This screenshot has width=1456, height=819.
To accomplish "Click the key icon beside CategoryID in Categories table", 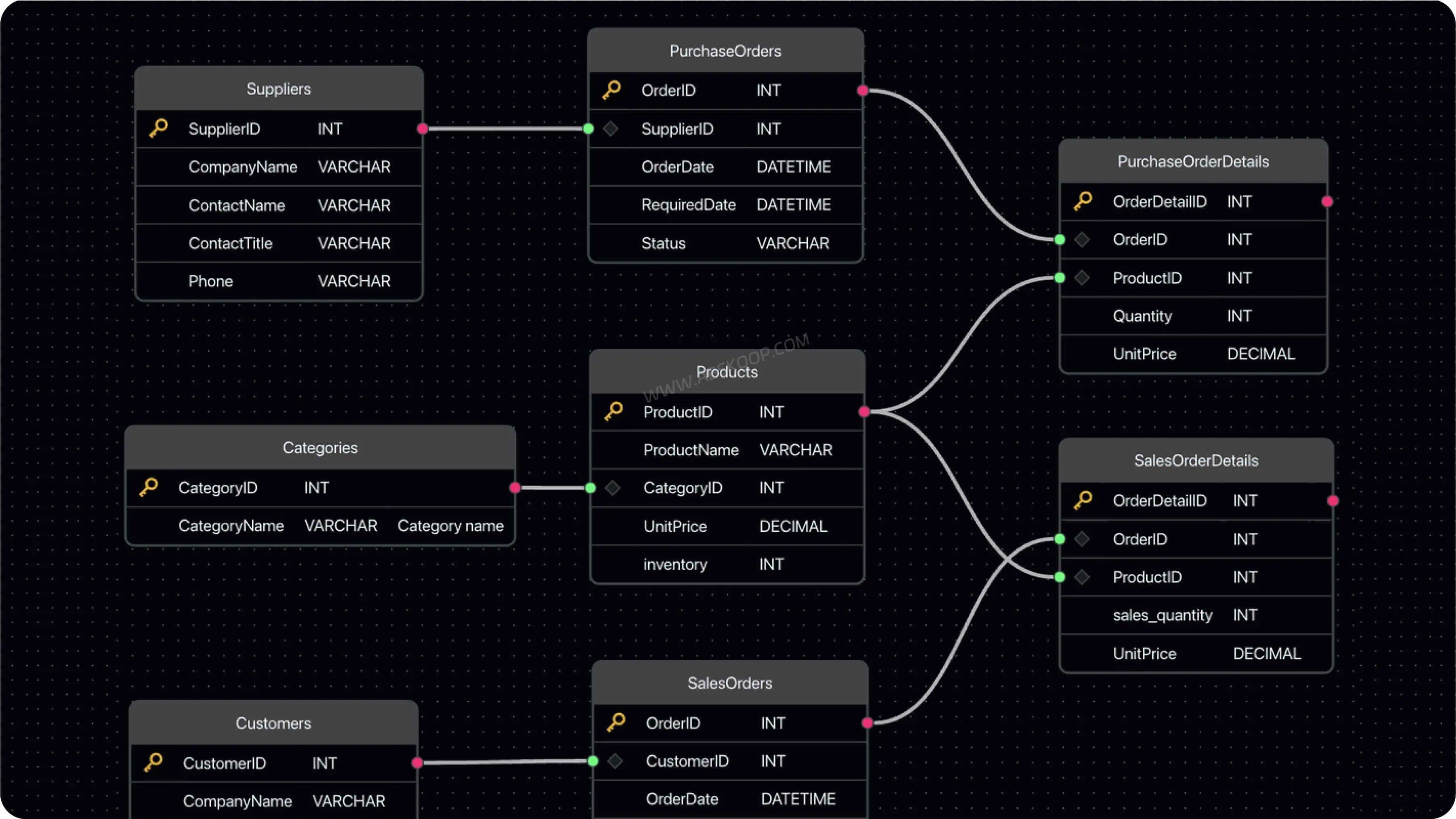I will pyautogui.click(x=149, y=487).
